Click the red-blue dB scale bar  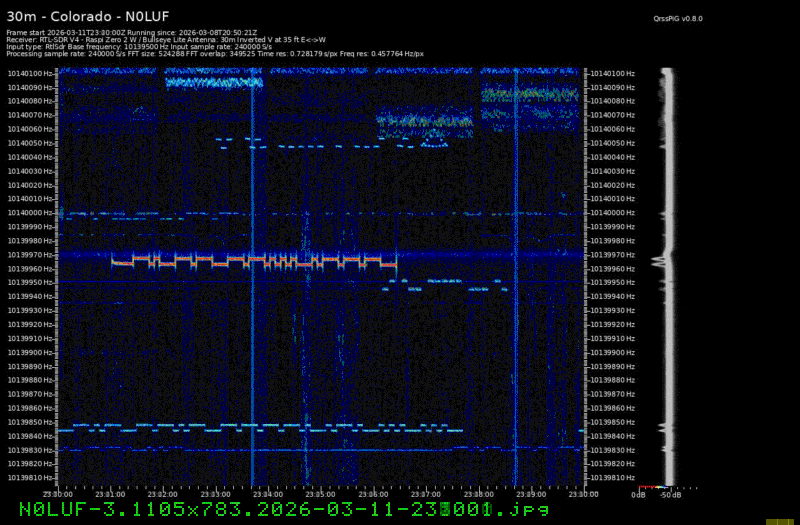click(x=650, y=487)
